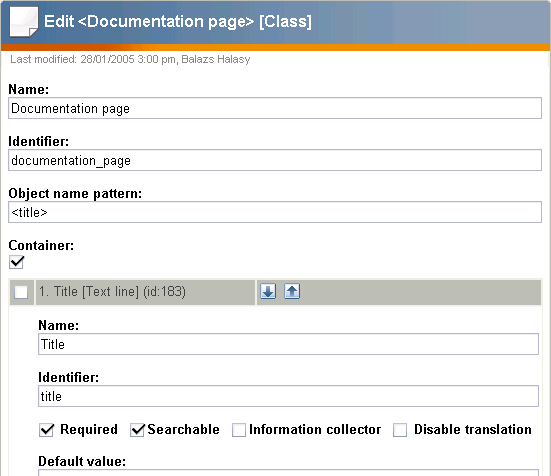This screenshot has width=551, height=476.
Task: Click the '1. Title [Text line] (id:183)' header
Action: click(112, 292)
